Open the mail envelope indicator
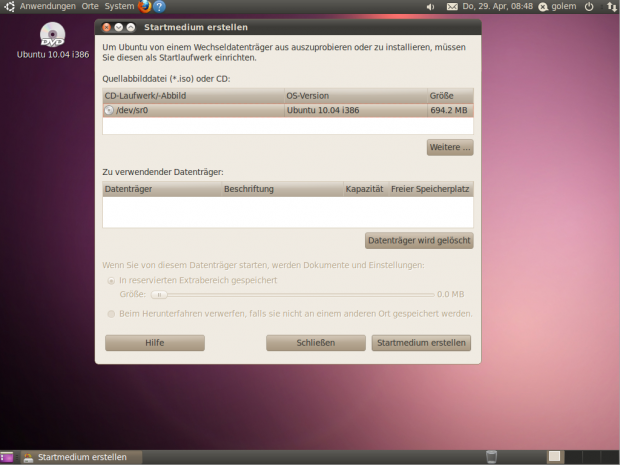 coord(452,6)
